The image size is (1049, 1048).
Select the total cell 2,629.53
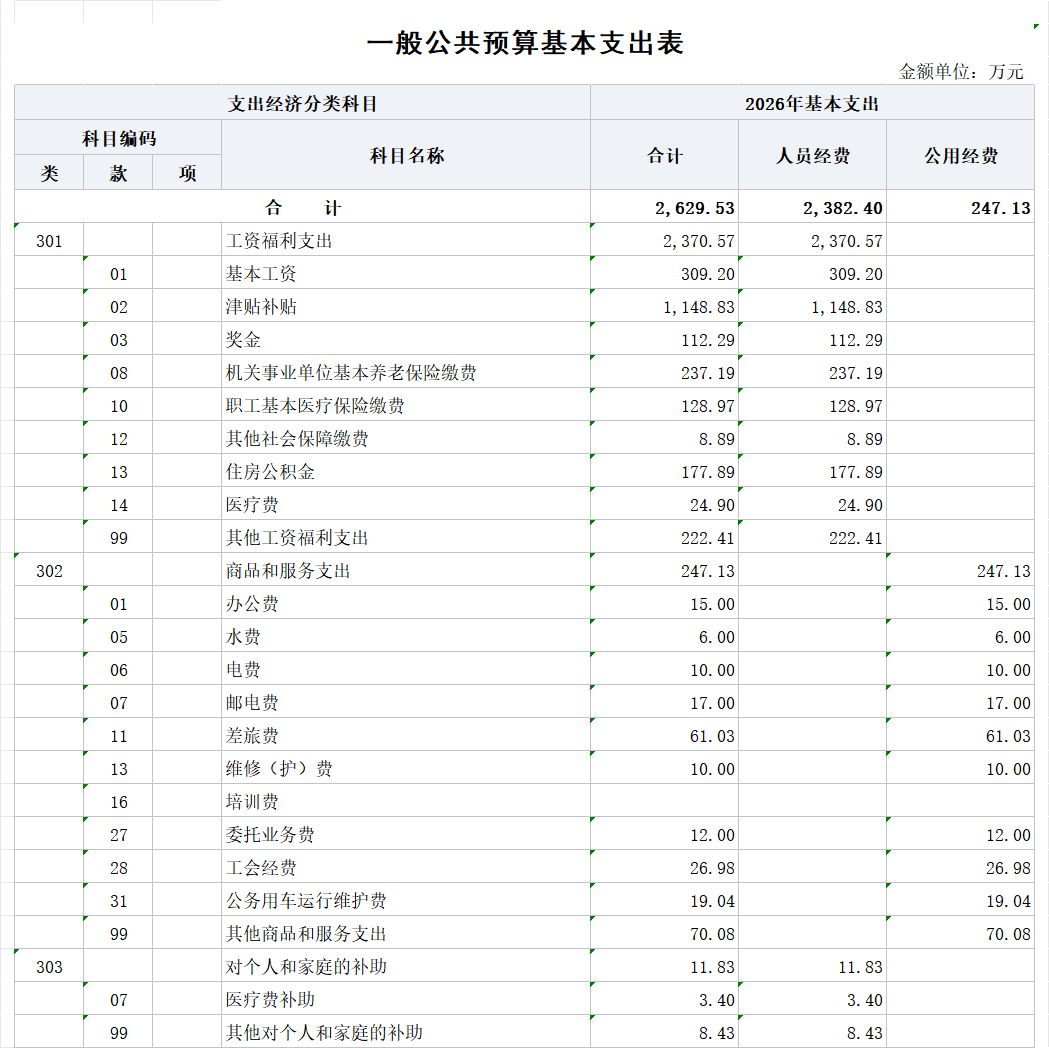[664, 207]
